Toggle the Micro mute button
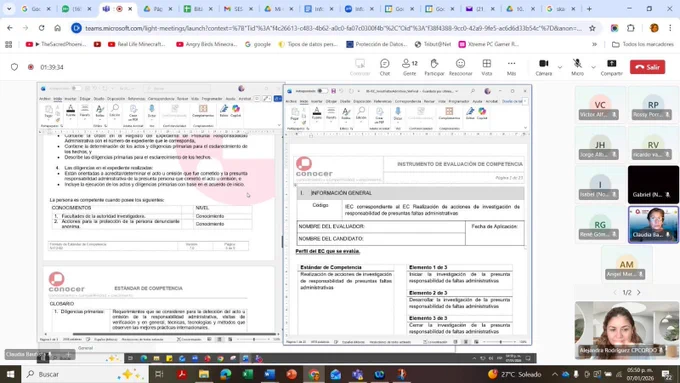 577,67
